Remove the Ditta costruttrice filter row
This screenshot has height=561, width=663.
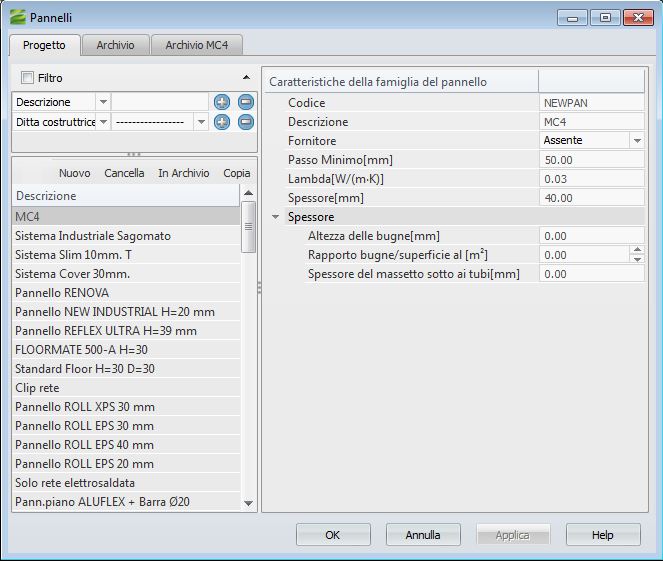pos(246,122)
